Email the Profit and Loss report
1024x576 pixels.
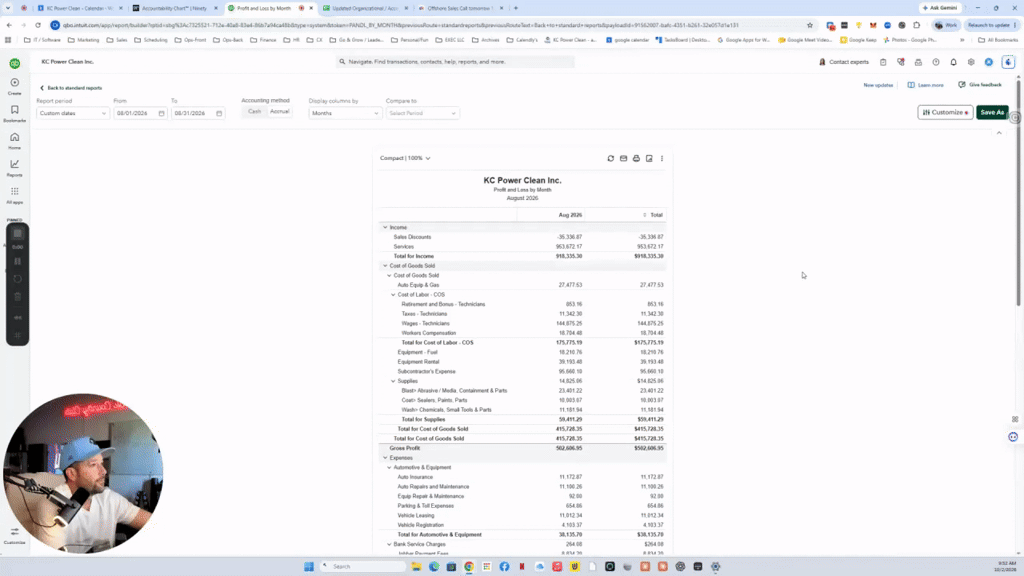(x=624, y=159)
